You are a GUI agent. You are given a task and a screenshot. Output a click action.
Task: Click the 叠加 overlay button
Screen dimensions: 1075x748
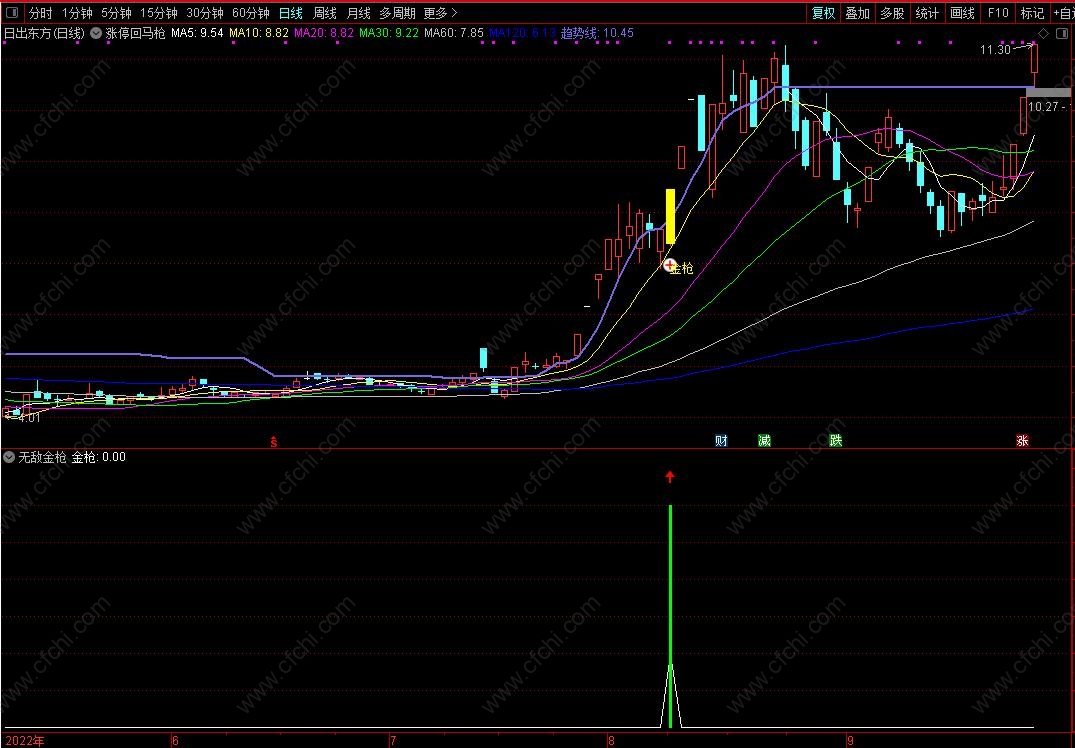857,13
